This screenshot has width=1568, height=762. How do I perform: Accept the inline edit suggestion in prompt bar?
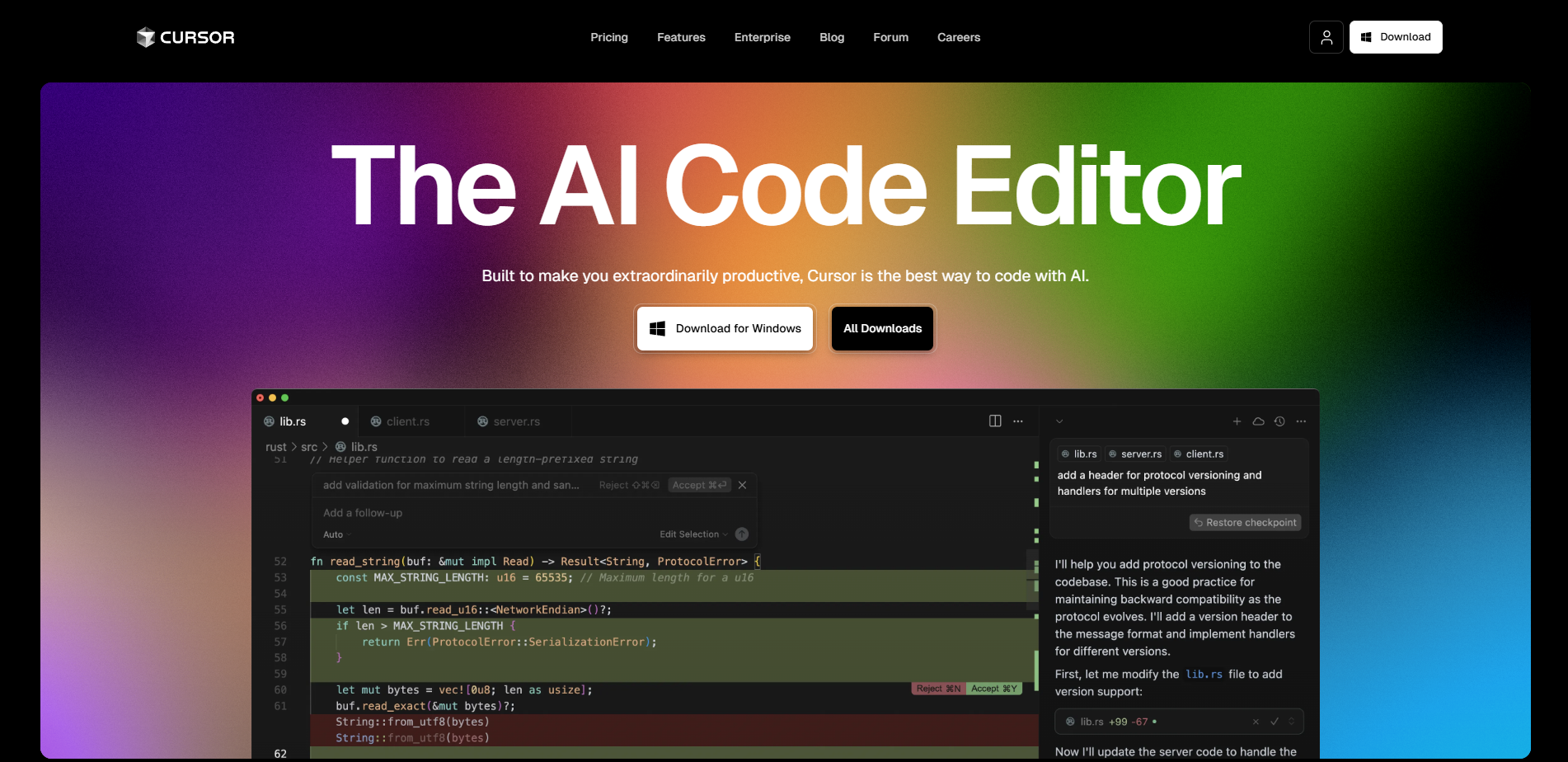point(699,485)
